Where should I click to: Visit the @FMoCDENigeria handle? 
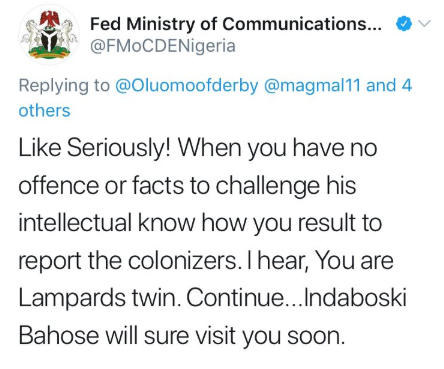pyautogui.click(x=163, y=46)
